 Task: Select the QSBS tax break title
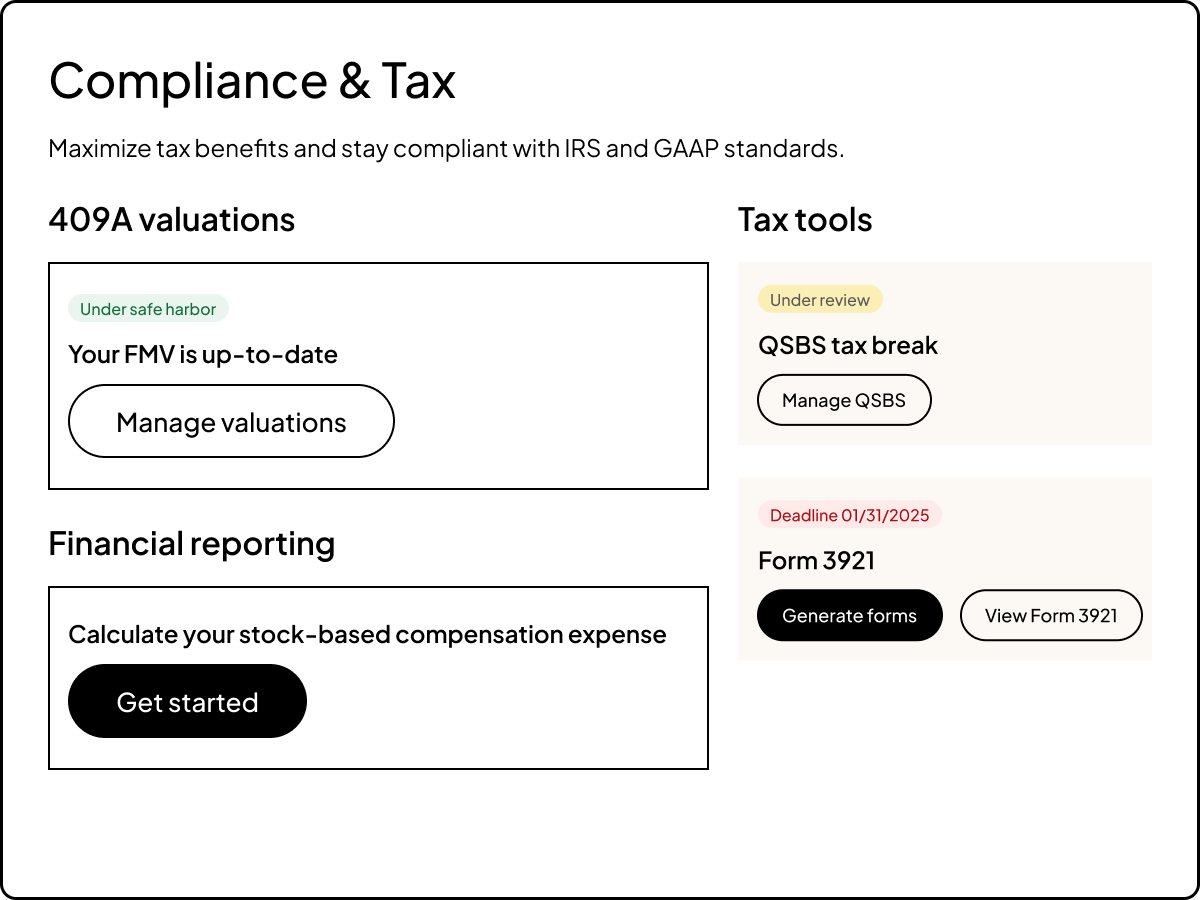[848, 346]
